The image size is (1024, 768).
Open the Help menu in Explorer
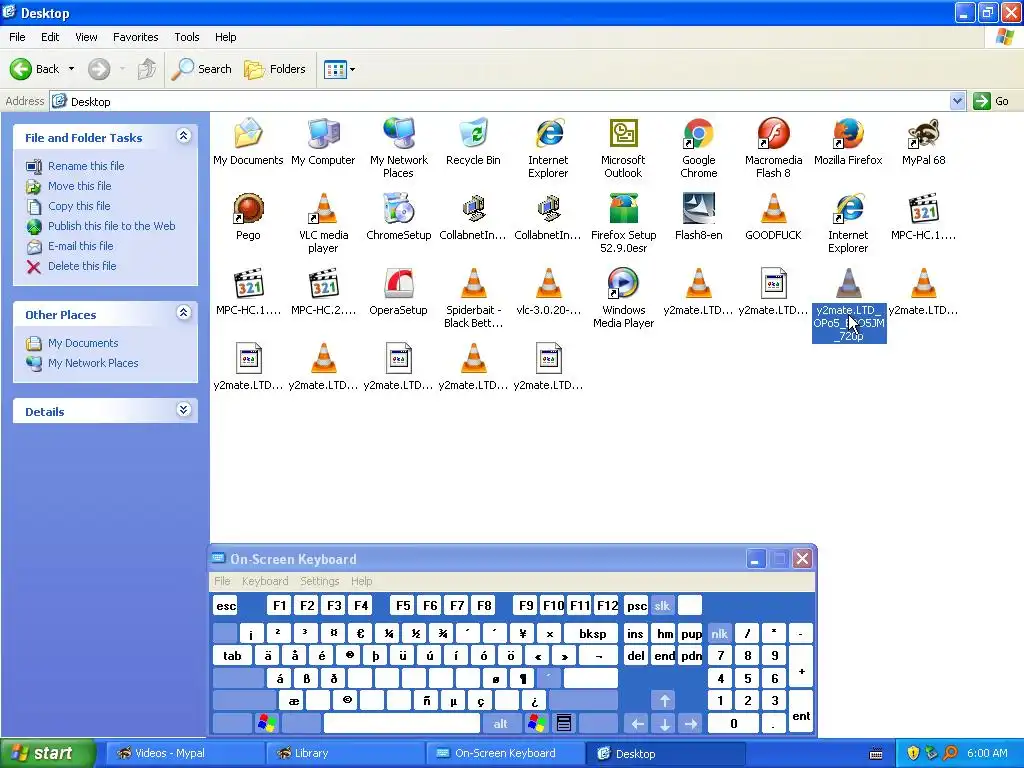coord(225,37)
